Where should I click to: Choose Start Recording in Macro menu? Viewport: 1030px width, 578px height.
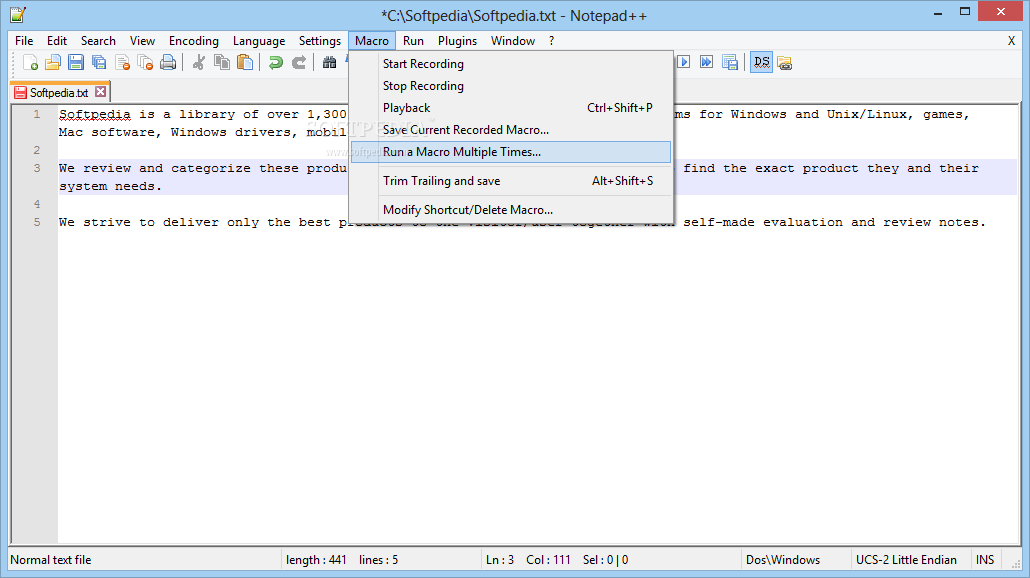coord(511,64)
